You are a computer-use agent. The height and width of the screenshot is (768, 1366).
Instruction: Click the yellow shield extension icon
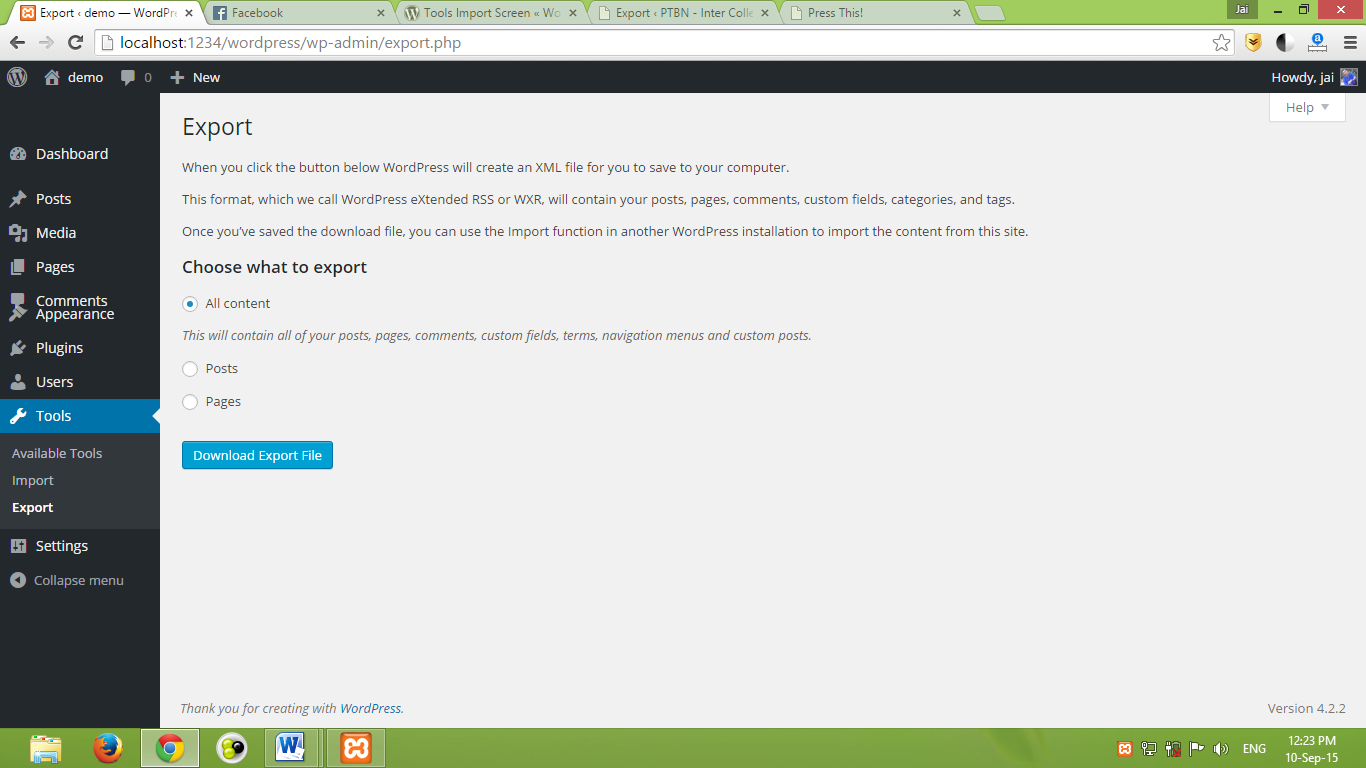point(1253,42)
